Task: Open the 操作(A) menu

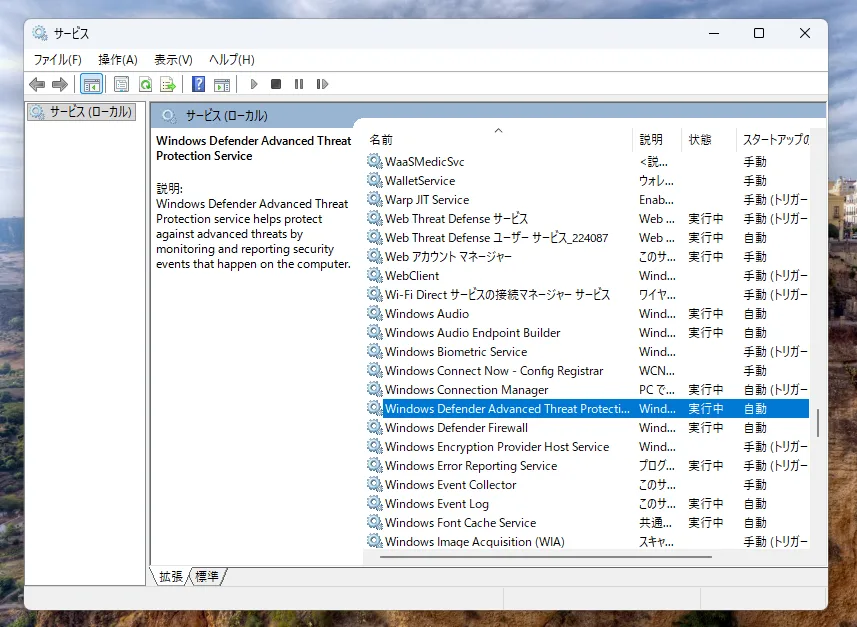Action: pyautogui.click(x=118, y=60)
